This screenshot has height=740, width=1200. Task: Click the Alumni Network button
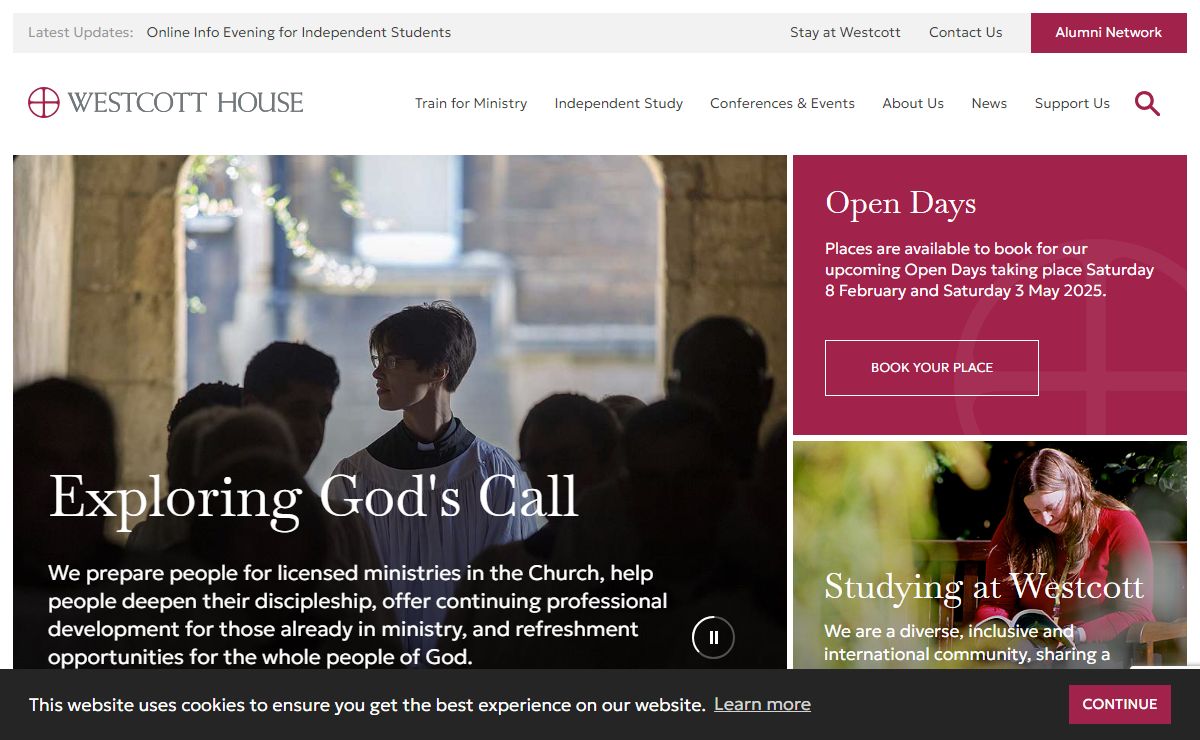click(x=1109, y=32)
